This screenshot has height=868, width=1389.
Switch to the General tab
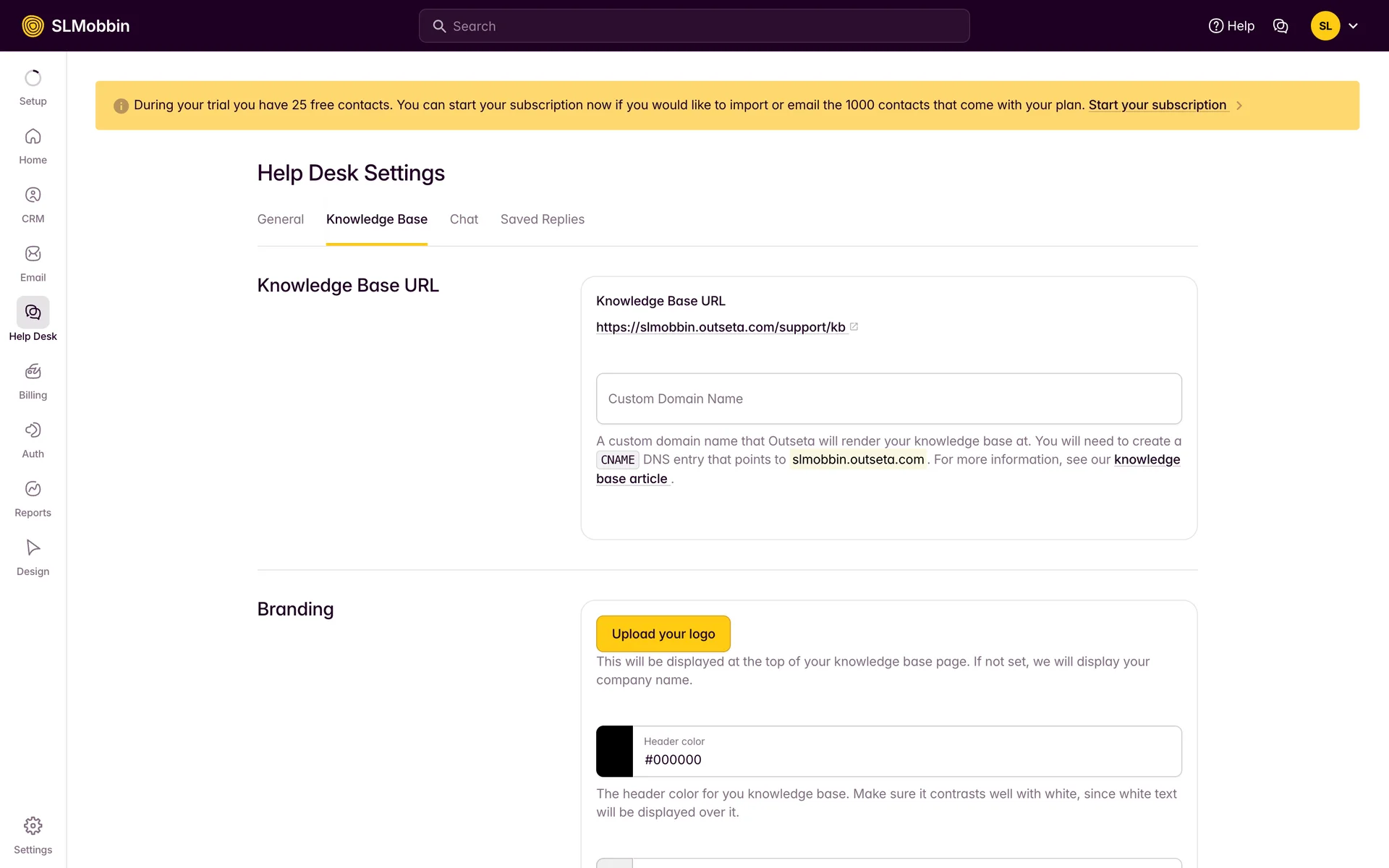[x=280, y=219]
